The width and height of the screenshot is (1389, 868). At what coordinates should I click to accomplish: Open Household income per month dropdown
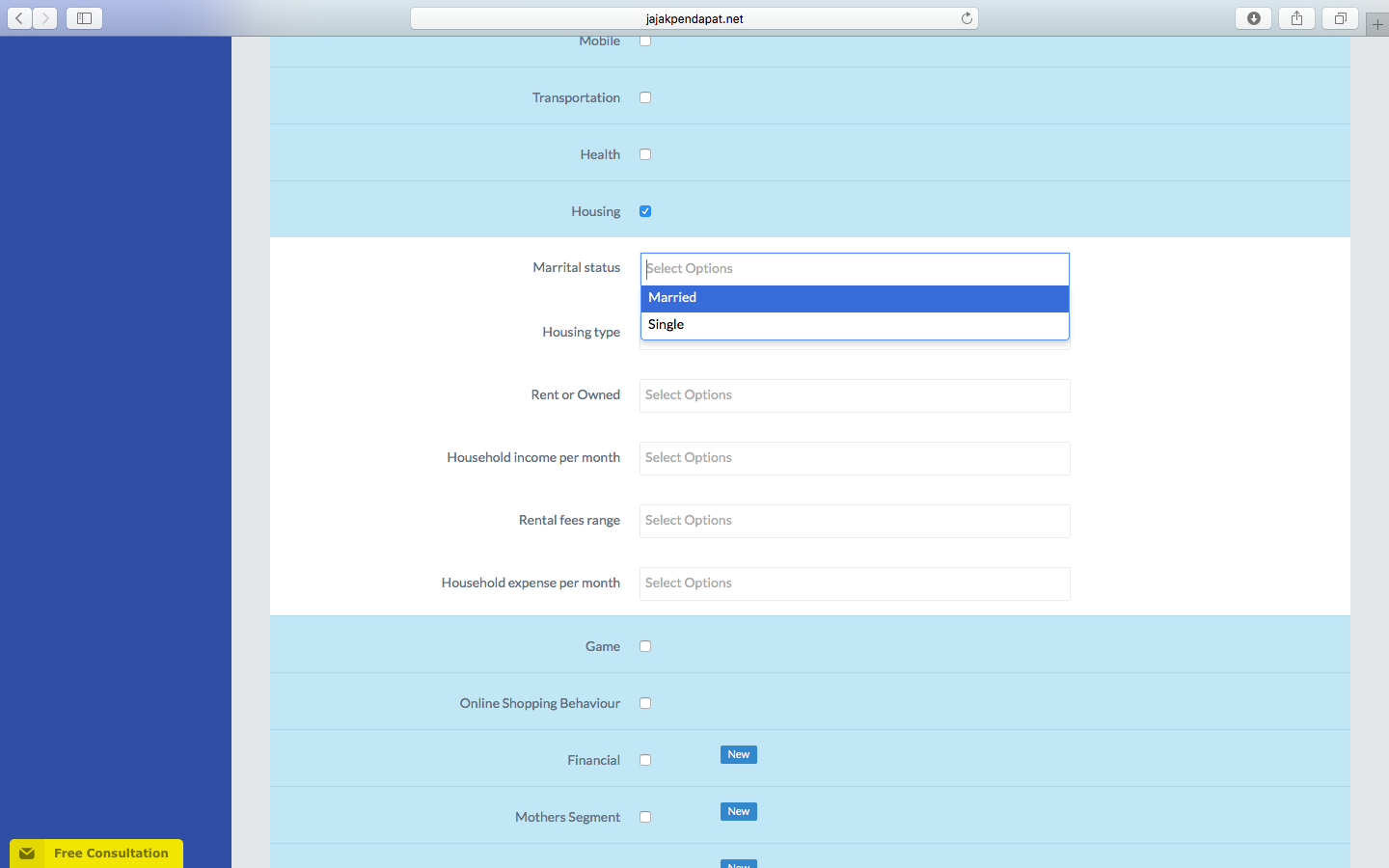[x=855, y=458]
